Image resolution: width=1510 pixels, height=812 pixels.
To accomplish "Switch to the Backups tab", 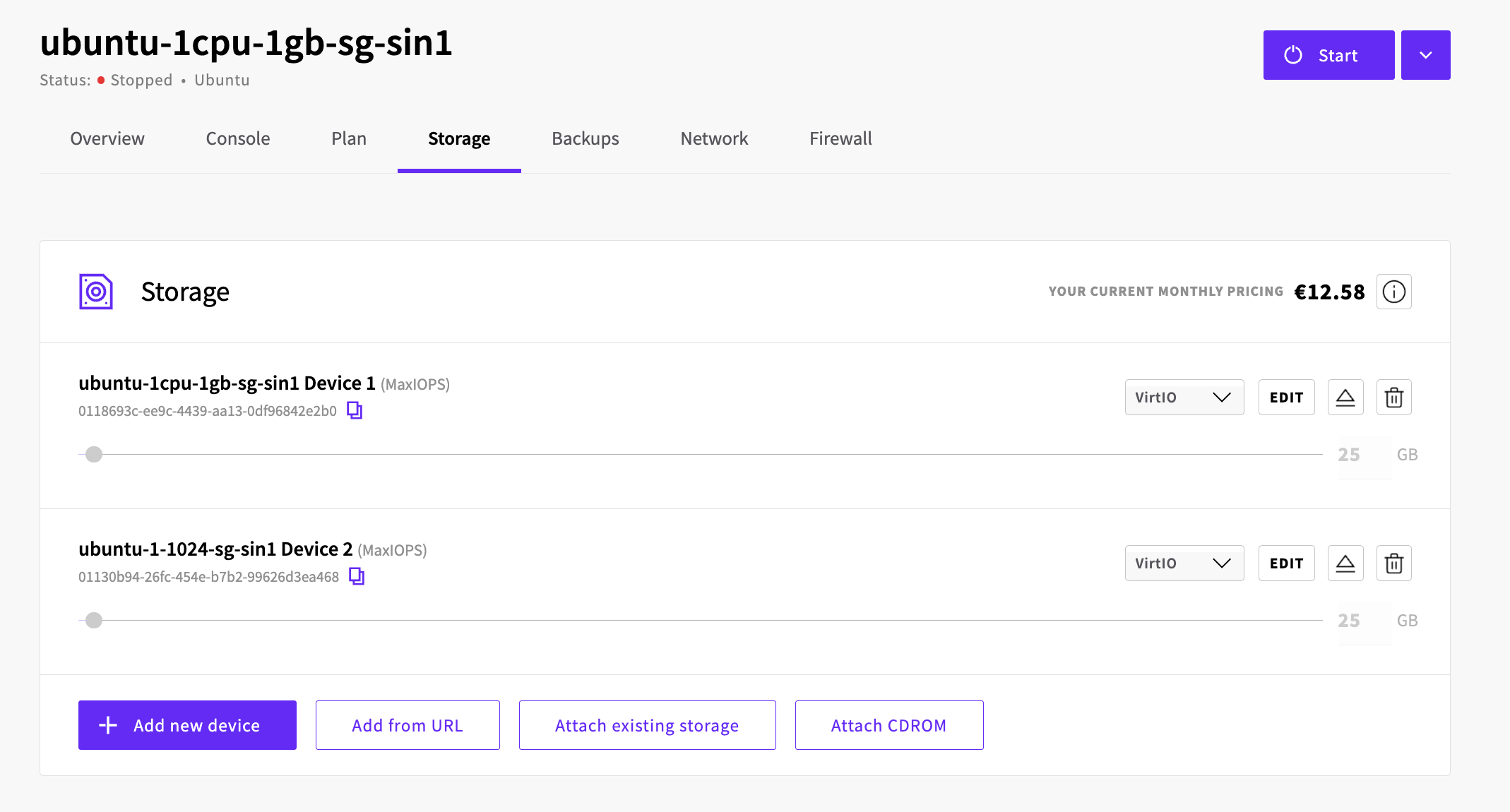I will point(585,138).
